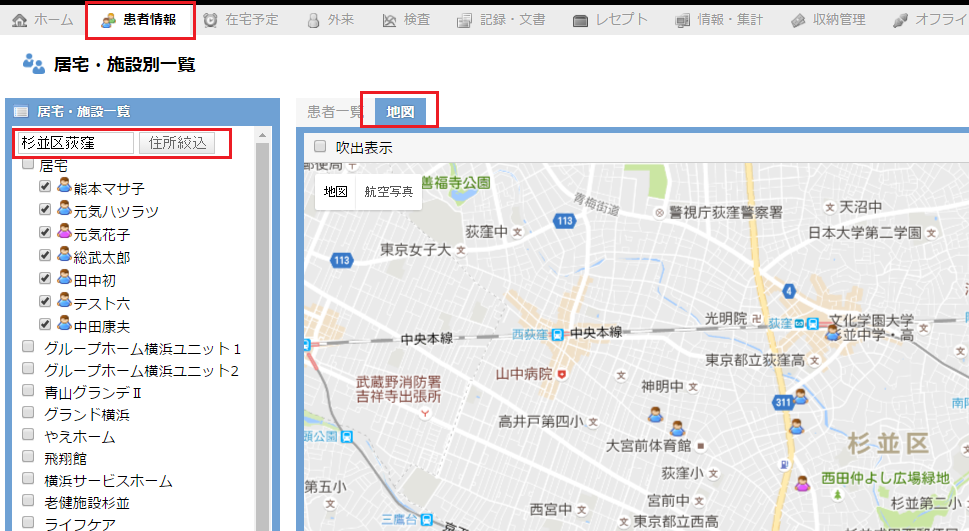
Task: Open the 記録・文書 tab
Action: [501, 20]
